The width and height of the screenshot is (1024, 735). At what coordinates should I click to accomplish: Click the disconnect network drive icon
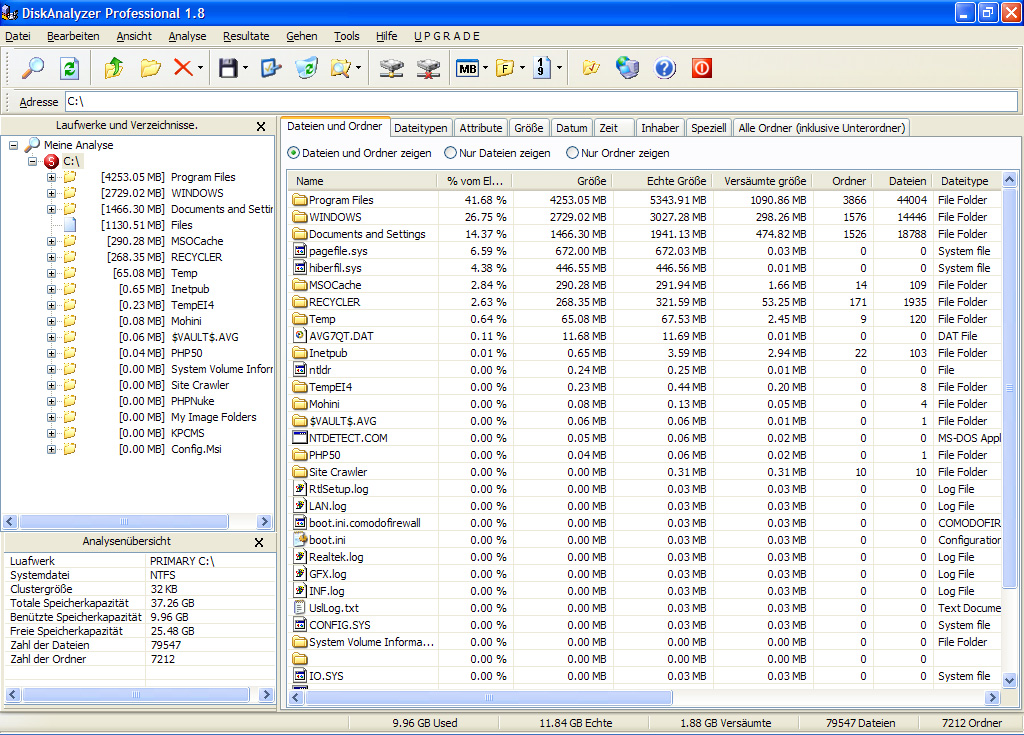(x=428, y=68)
